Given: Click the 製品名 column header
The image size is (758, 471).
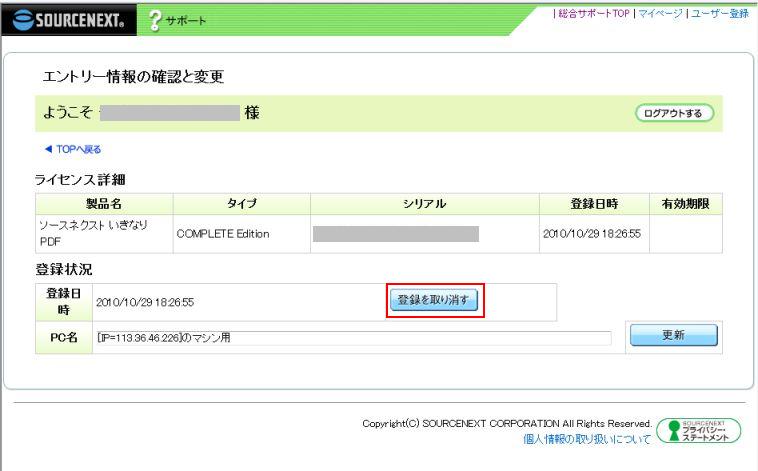Looking at the screenshot, I should click(104, 204).
